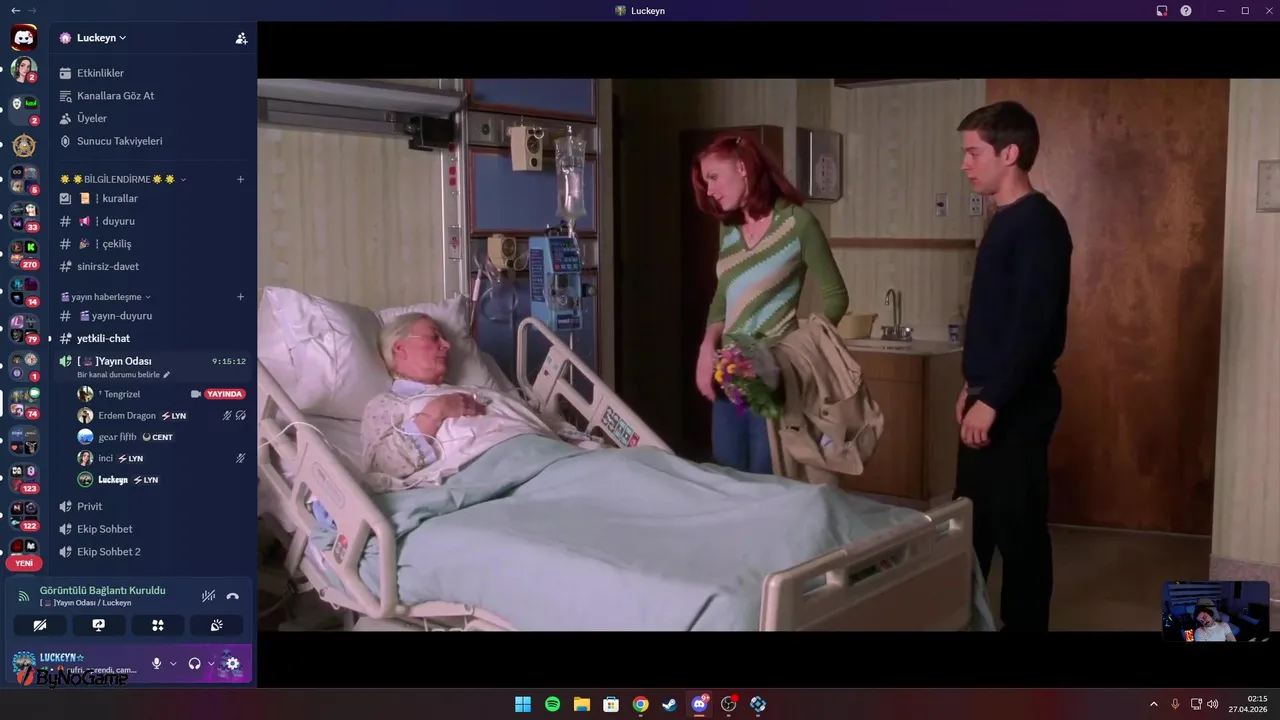Open the server folder with 123 badge
Screen dimensions: 1280x720
click(24, 477)
